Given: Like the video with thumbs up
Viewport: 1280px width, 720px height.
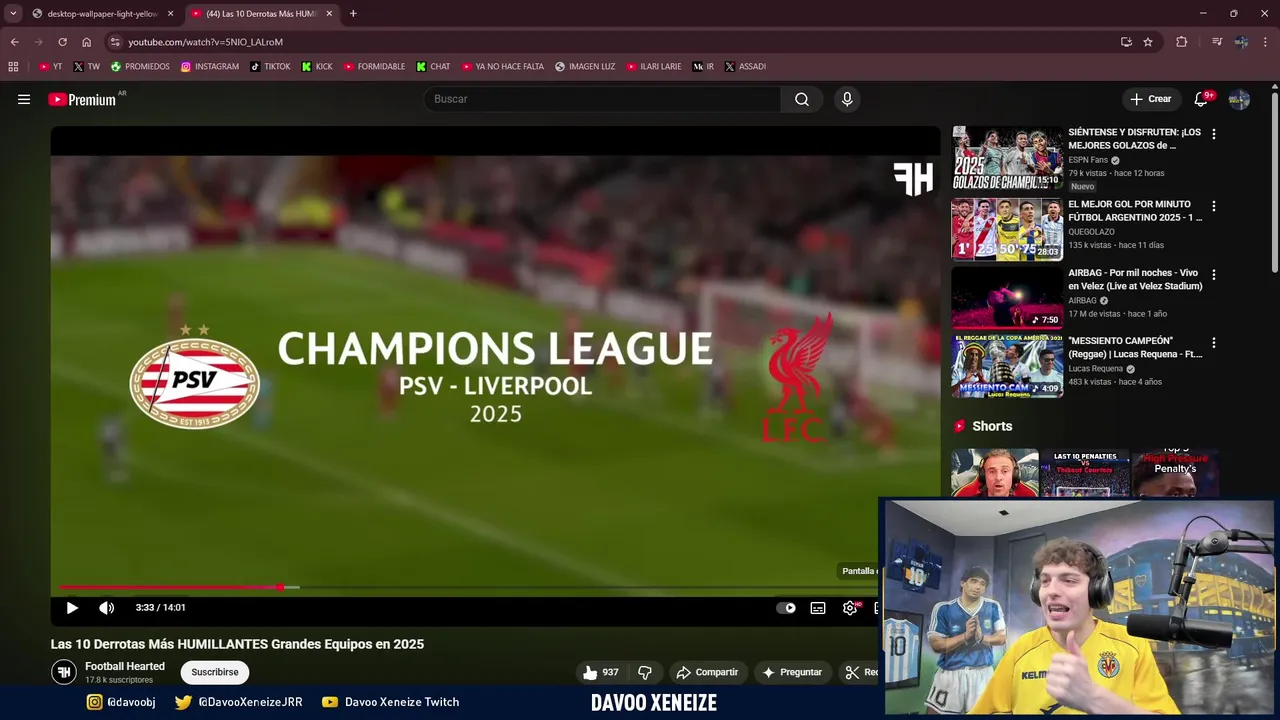Looking at the screenshot, I should (601, 672).
